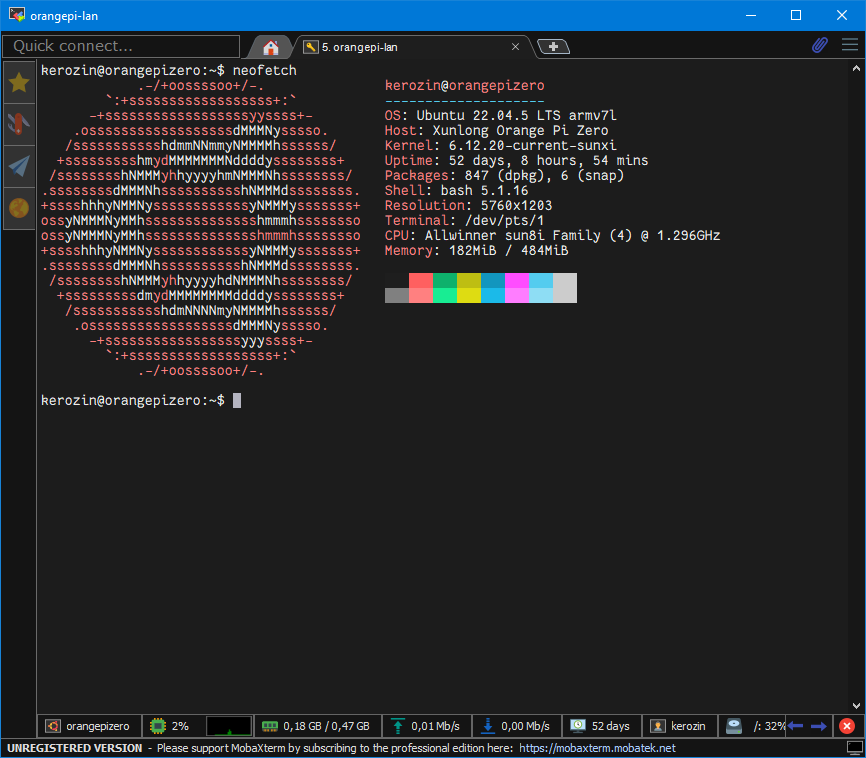The image size is (866, 758).
Task: Open the hamburger menu icon
Action: pyautogui.click(x=849, y=45)
